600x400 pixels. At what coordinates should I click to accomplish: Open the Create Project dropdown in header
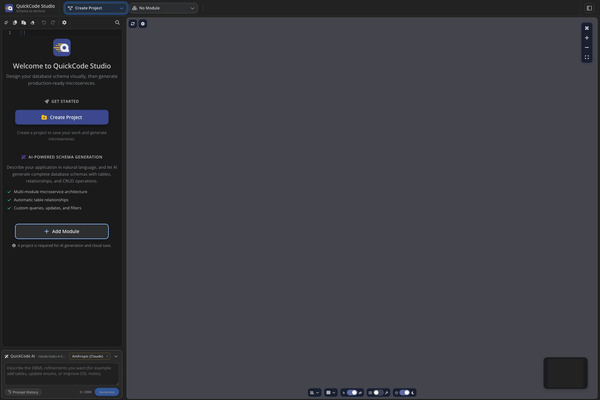pos(95,8)
